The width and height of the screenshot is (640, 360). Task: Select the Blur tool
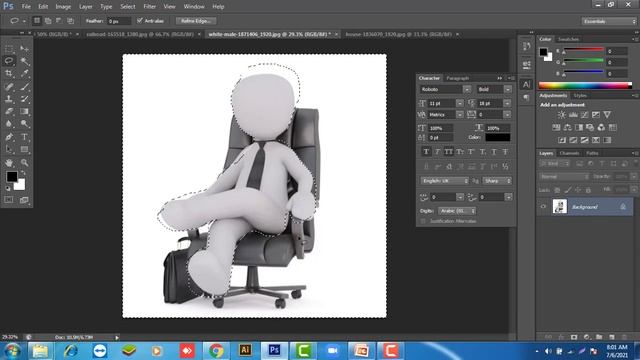(9, 124)
